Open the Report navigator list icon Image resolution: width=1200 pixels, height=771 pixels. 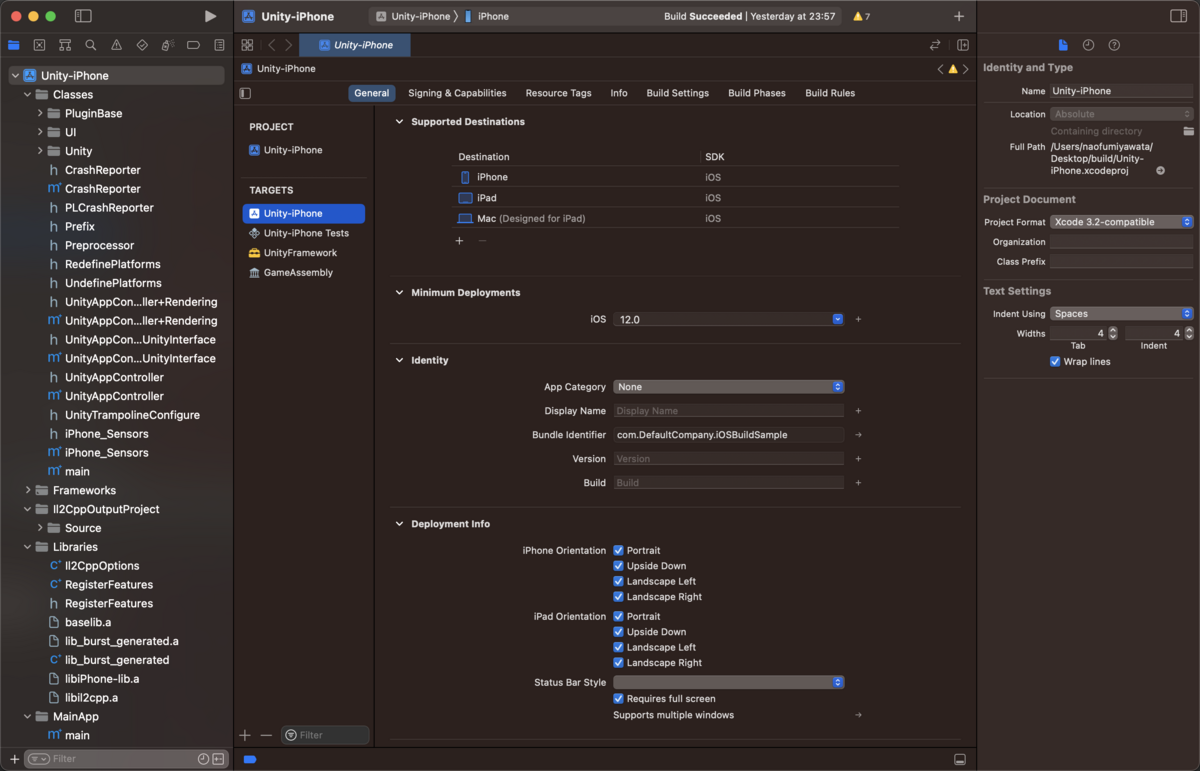coord(217,45)
